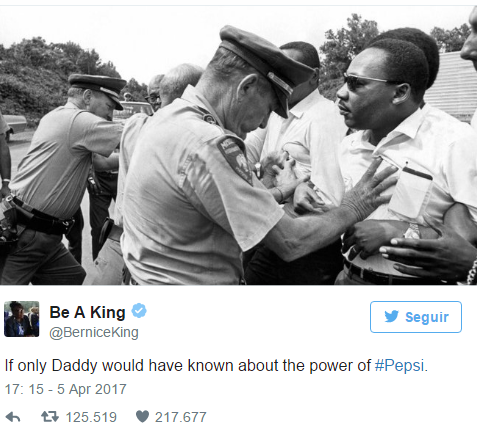The image size is (477, 433).
Task: View the 217.677 likes count
Action: (x=181, y=417)
